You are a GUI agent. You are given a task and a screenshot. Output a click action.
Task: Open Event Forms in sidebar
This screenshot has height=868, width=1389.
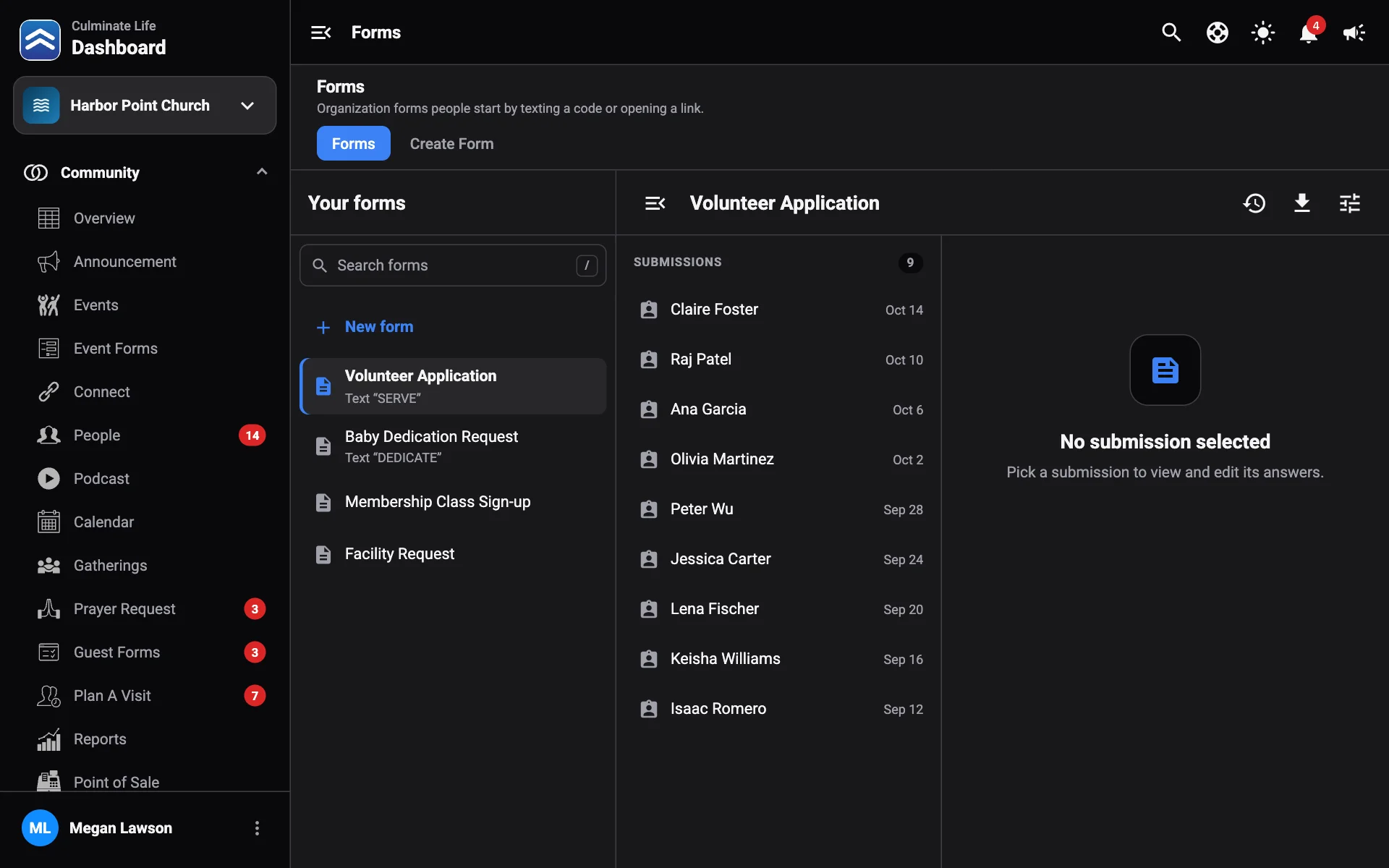pyautogui.click(x=145, y=349)
